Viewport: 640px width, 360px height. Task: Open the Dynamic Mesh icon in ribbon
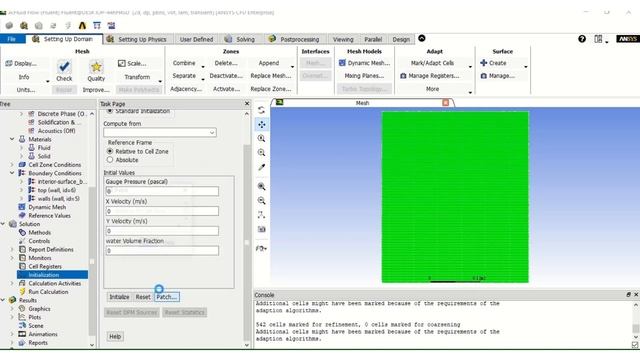(x=342, y=63)
